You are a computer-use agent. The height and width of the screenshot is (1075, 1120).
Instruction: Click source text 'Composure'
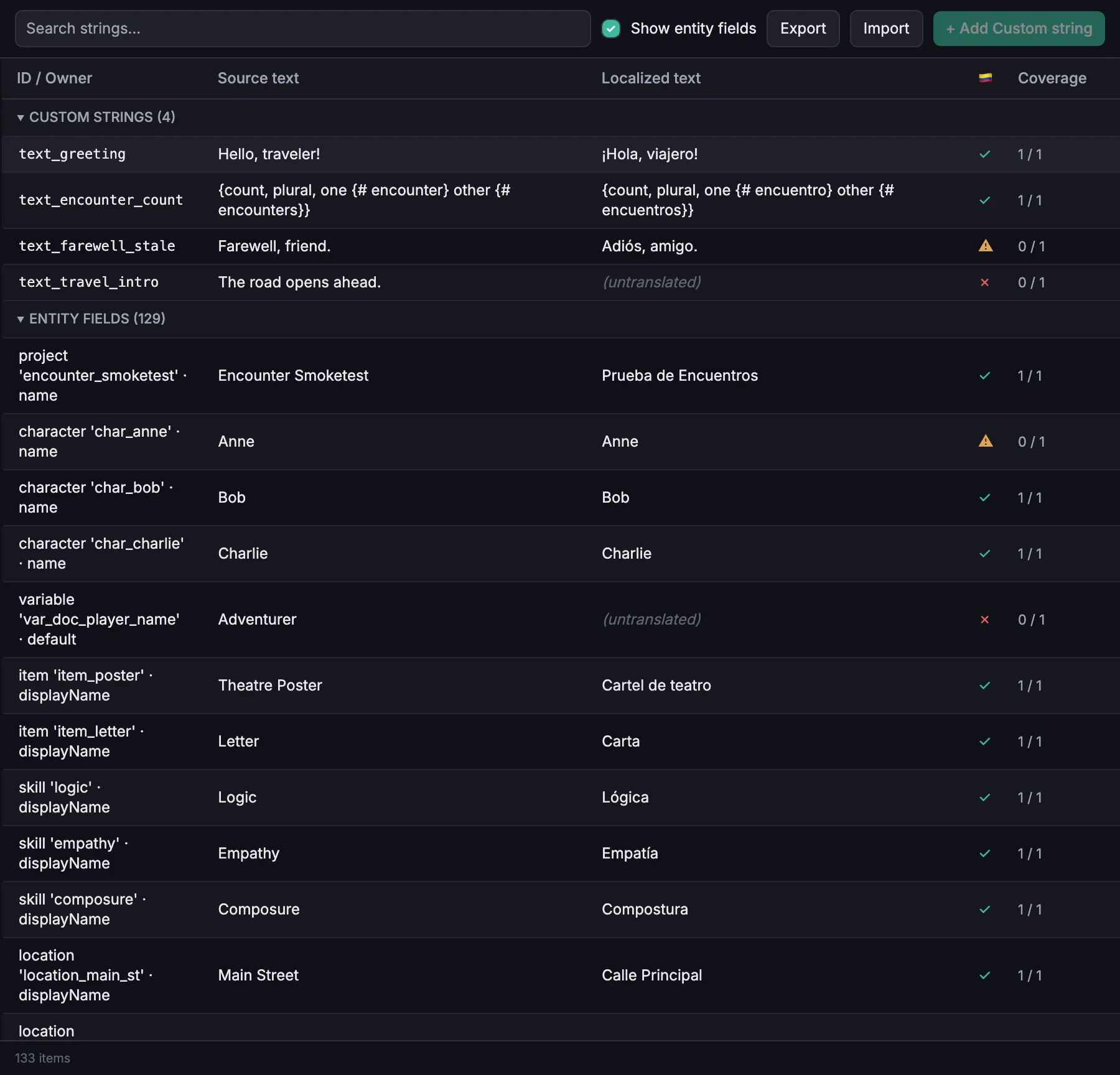(259, 910)
